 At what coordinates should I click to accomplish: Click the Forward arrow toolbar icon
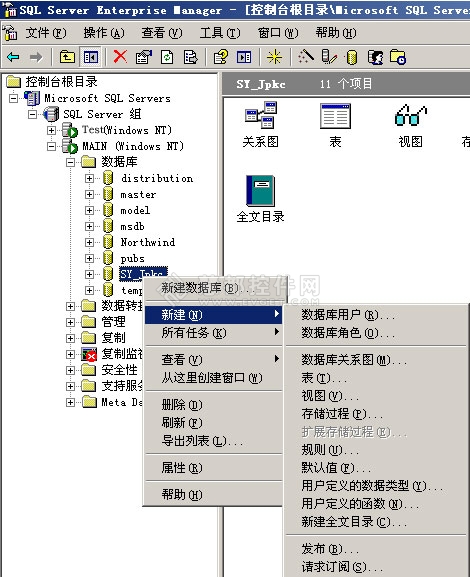coord(36,57)
